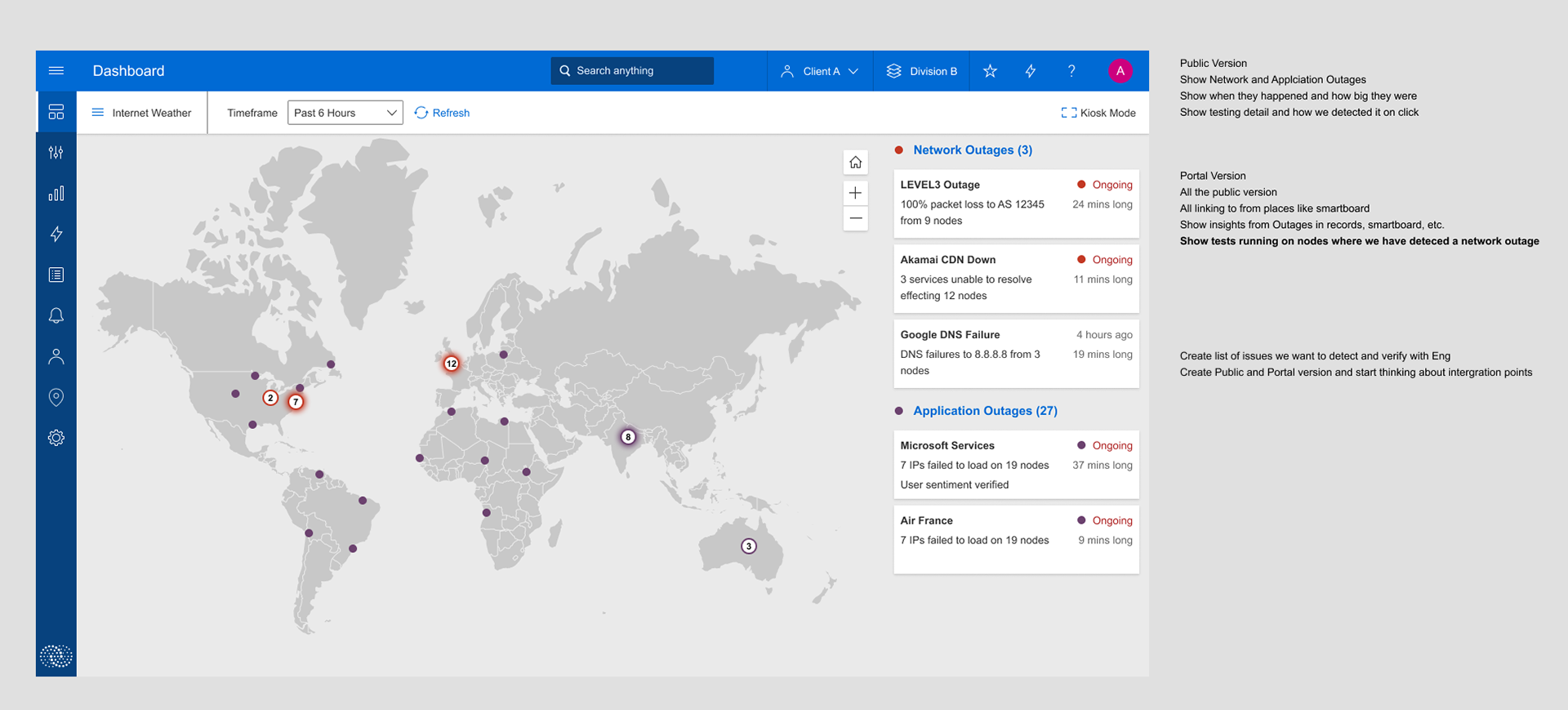The height and width of the screenshot is (710, 1568).
Task: Click the notifications bell sidebar icon
Action: coord(56,316)
